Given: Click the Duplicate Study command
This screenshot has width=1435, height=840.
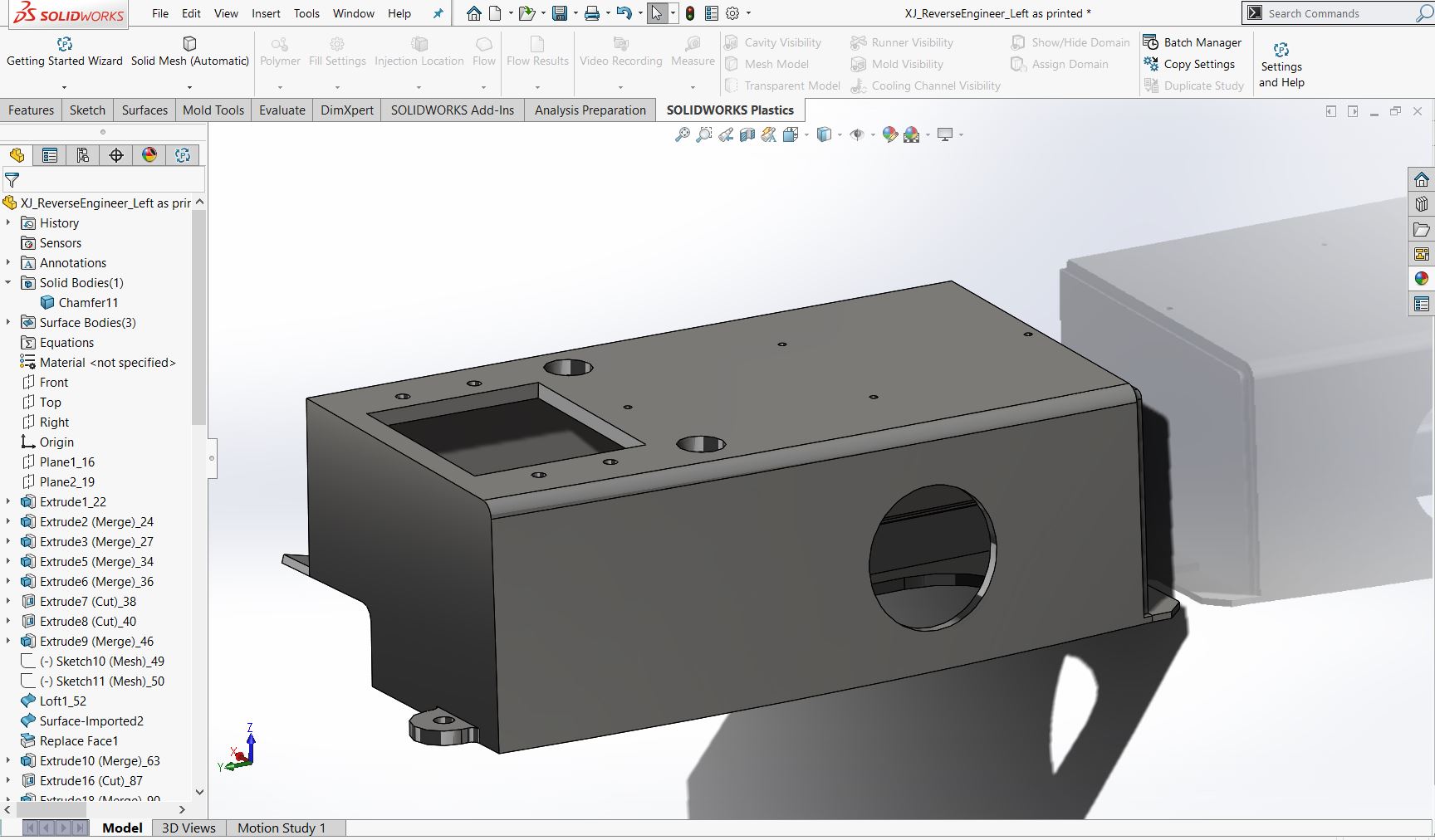Looking at the screenshot, I should point(1194,85).
